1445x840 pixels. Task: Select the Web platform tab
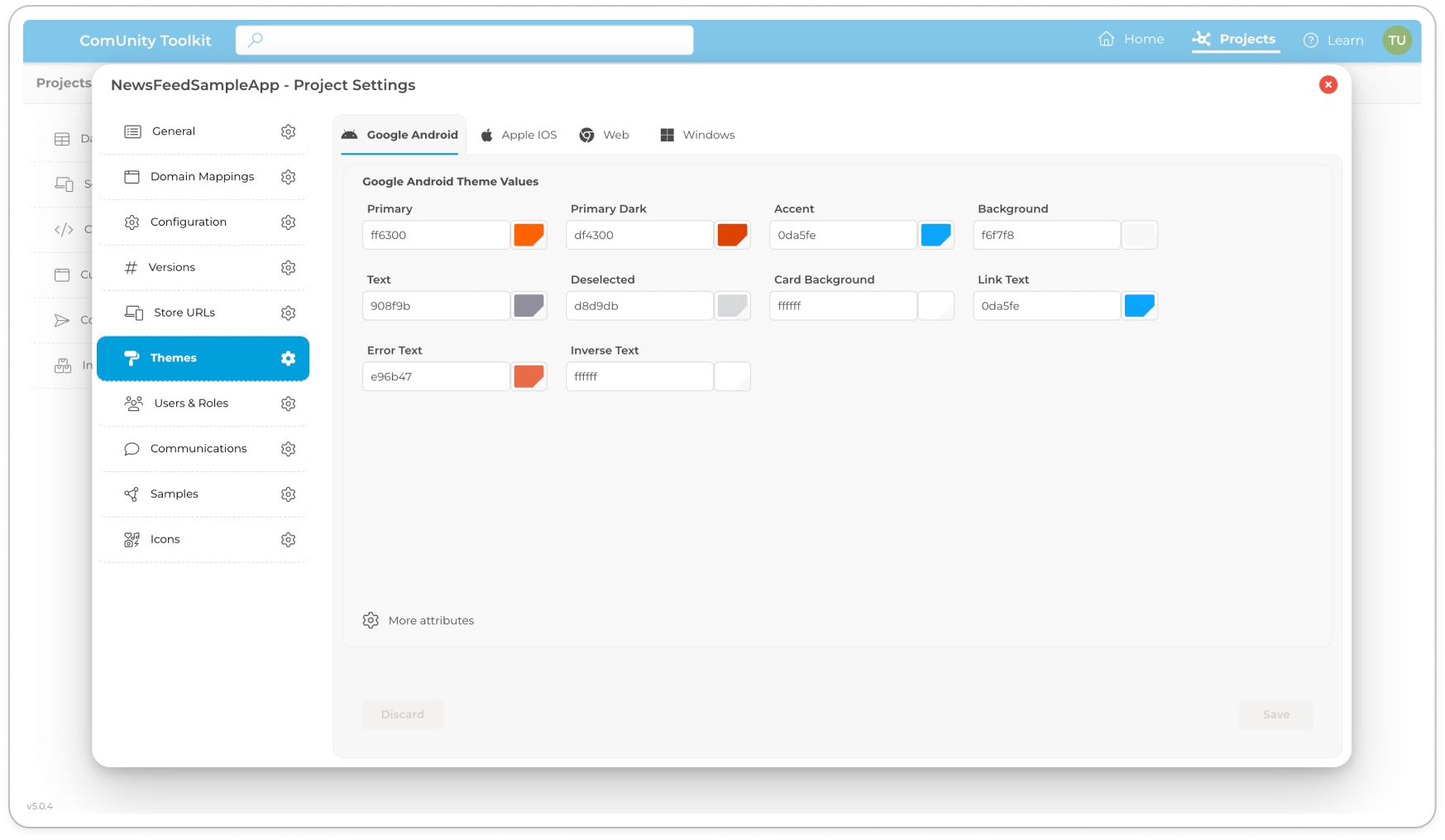605,135
